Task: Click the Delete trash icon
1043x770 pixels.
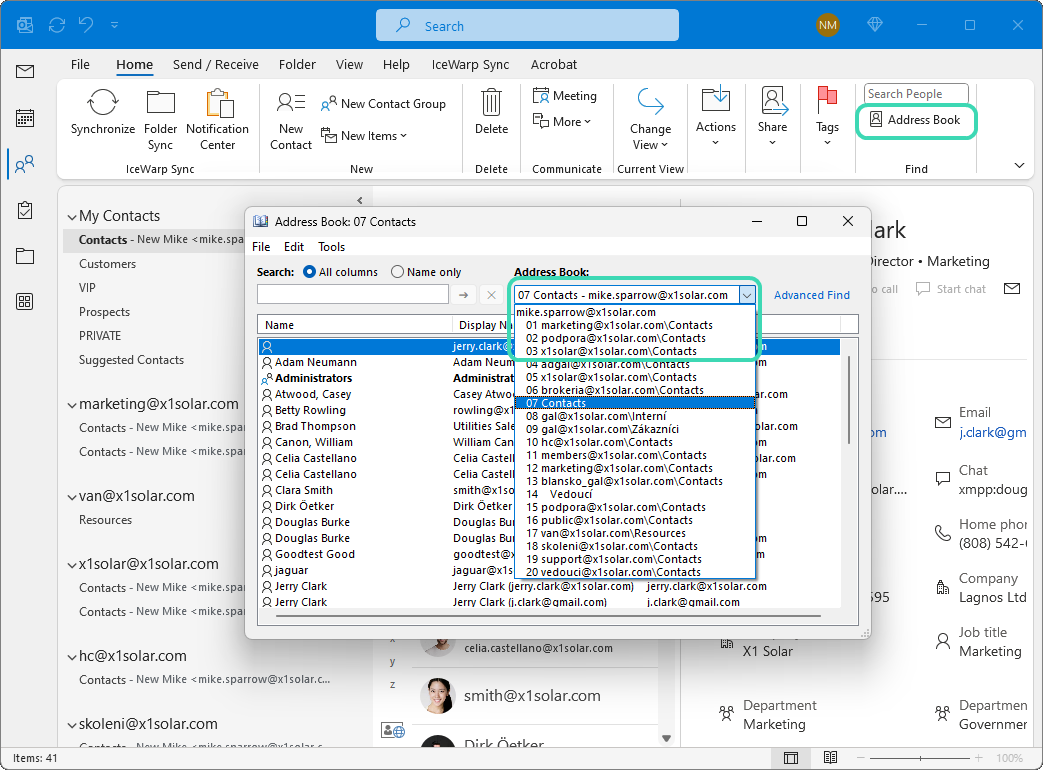Action: click(491, 102)
